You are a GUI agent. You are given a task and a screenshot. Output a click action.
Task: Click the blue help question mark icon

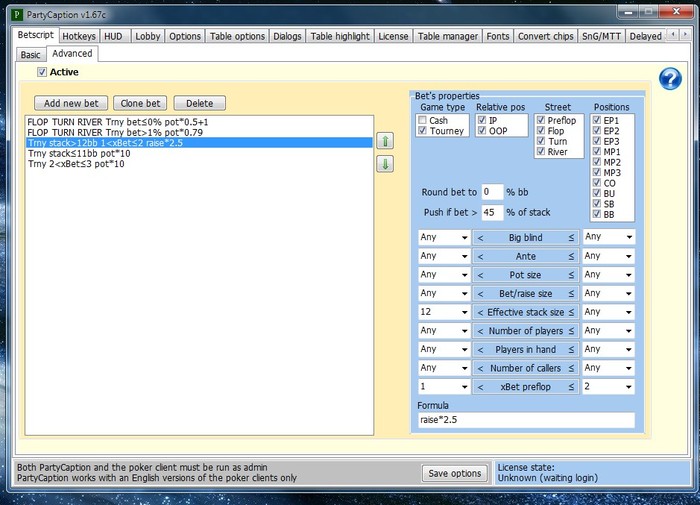click(x=670, y=80)
